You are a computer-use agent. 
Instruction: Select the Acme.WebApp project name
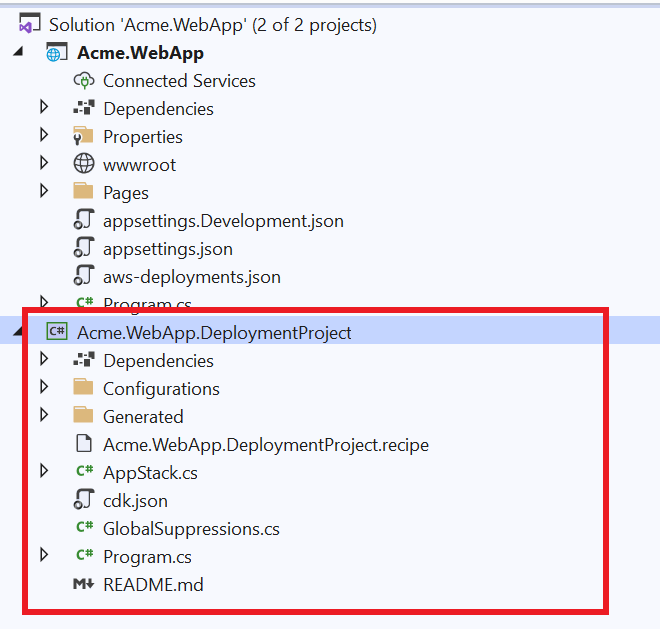[x=140, y=53]
